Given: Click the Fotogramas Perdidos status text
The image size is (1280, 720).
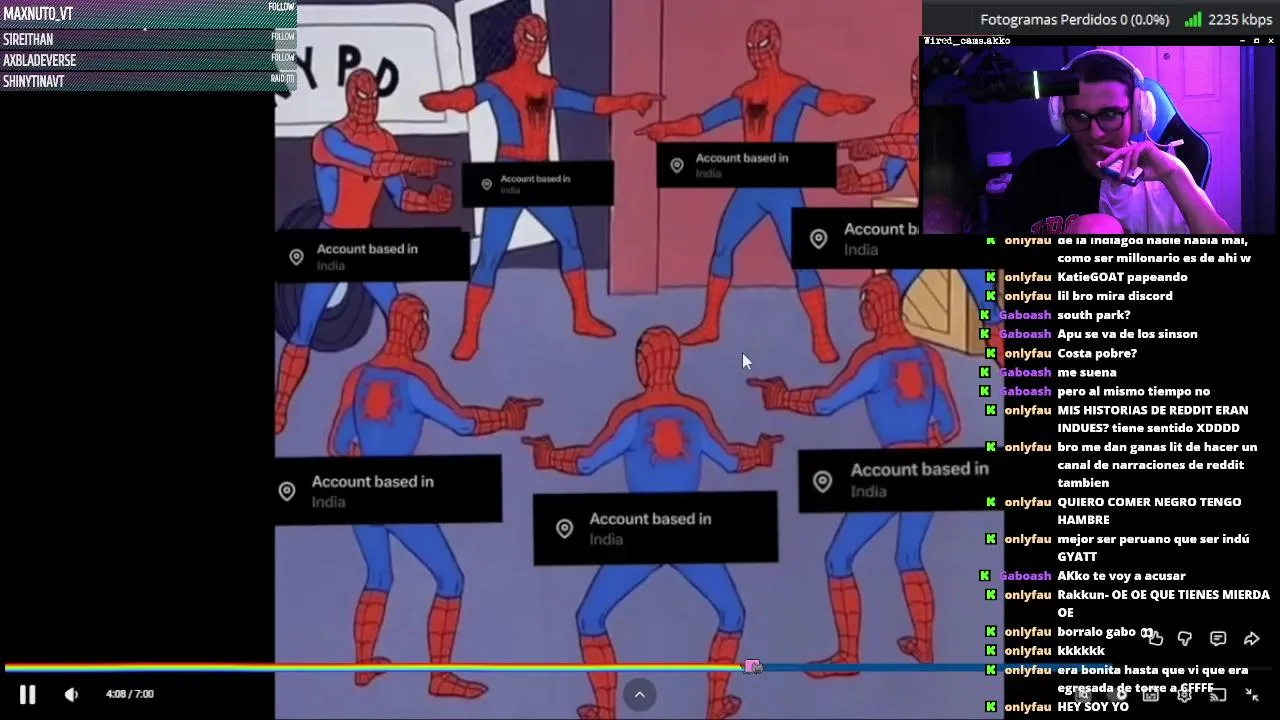Looking at the screenshot, I should 1074,19.
